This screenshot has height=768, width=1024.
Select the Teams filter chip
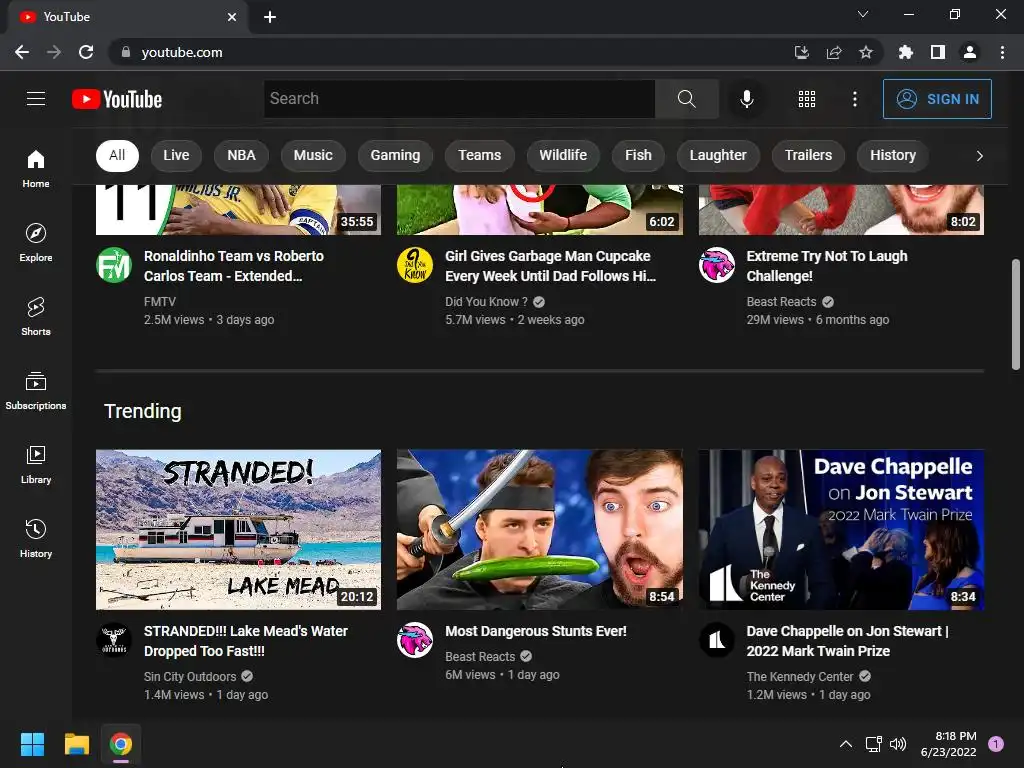pos(479,155)
